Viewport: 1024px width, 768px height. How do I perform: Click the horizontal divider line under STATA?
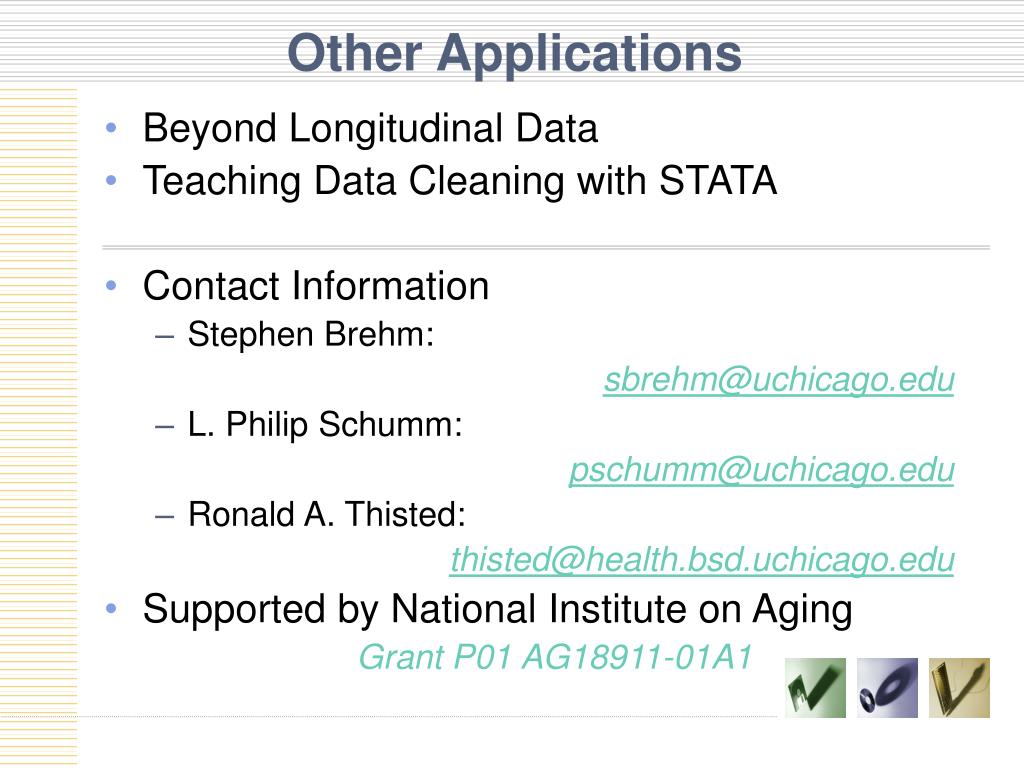[546, 248]
